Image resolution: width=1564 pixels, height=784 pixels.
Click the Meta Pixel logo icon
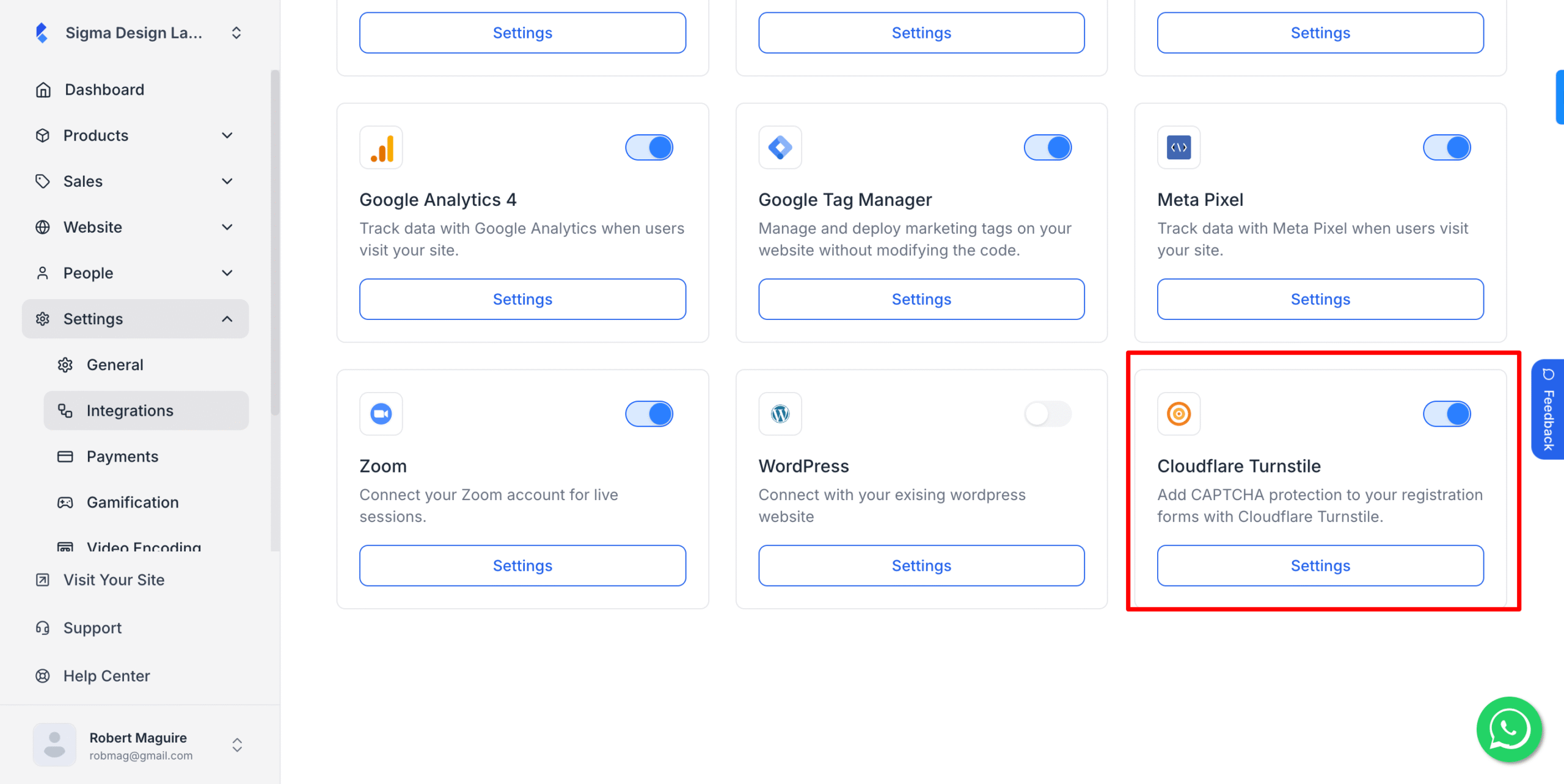(1179, 148)
